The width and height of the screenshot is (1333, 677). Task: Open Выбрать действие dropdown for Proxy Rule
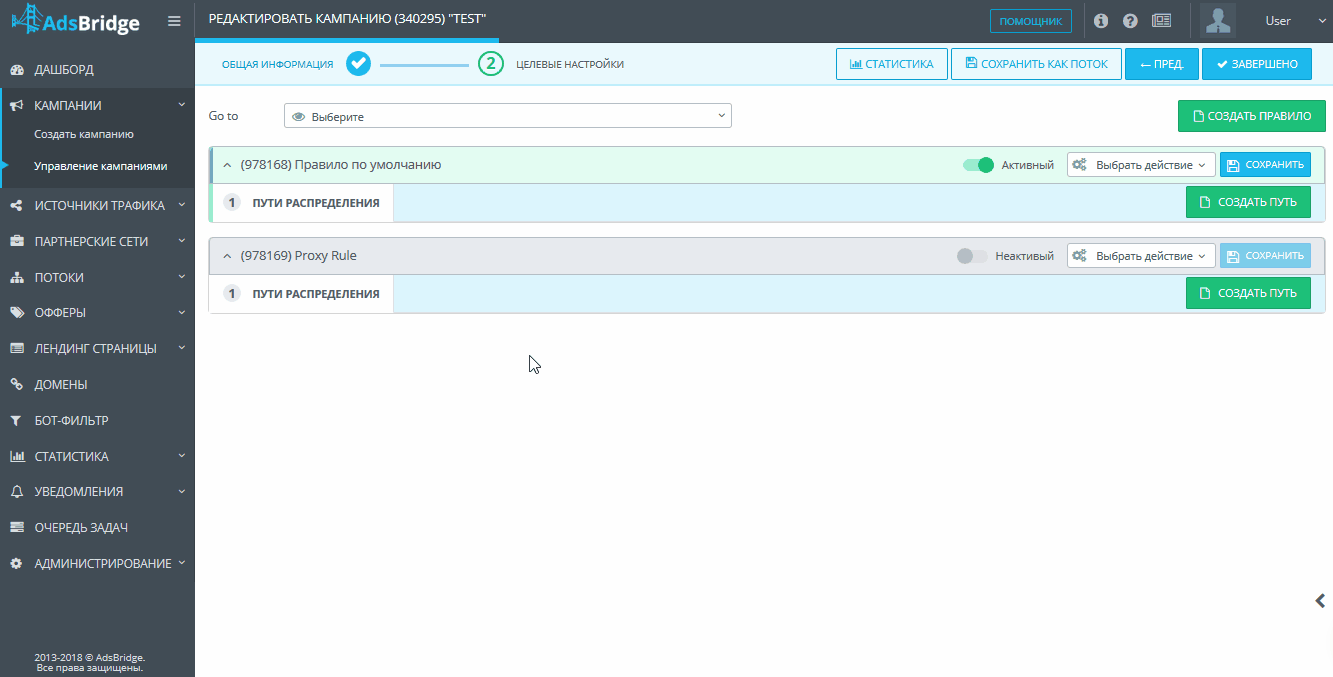1141,256
